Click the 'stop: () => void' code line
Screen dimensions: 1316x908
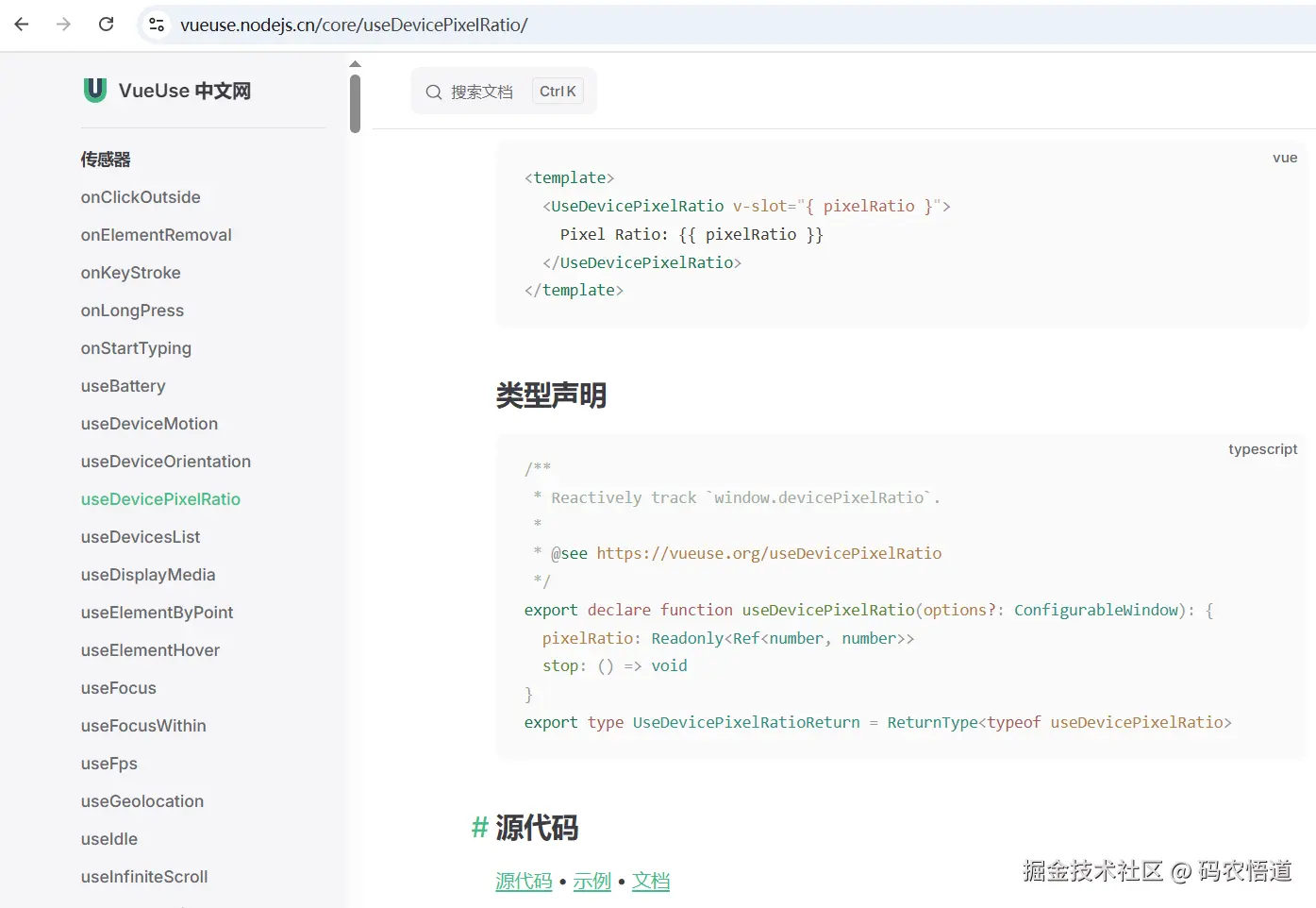point(615,665)
